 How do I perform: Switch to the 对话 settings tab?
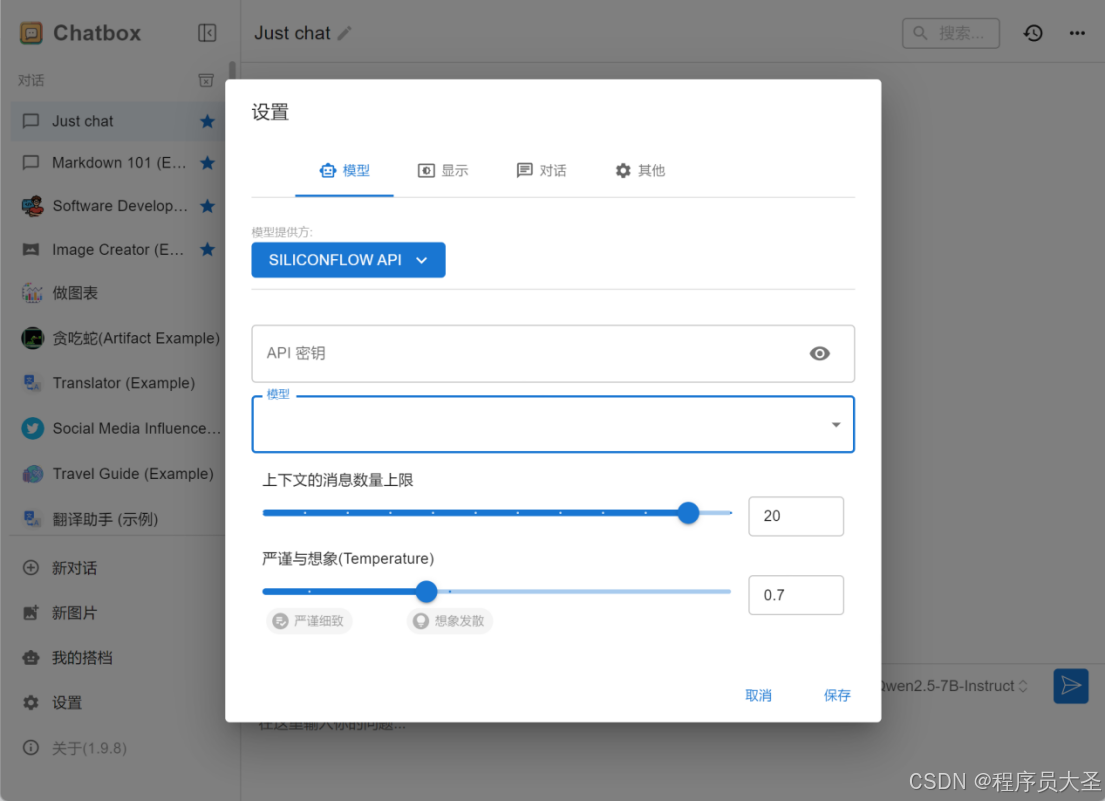[541, 171]
